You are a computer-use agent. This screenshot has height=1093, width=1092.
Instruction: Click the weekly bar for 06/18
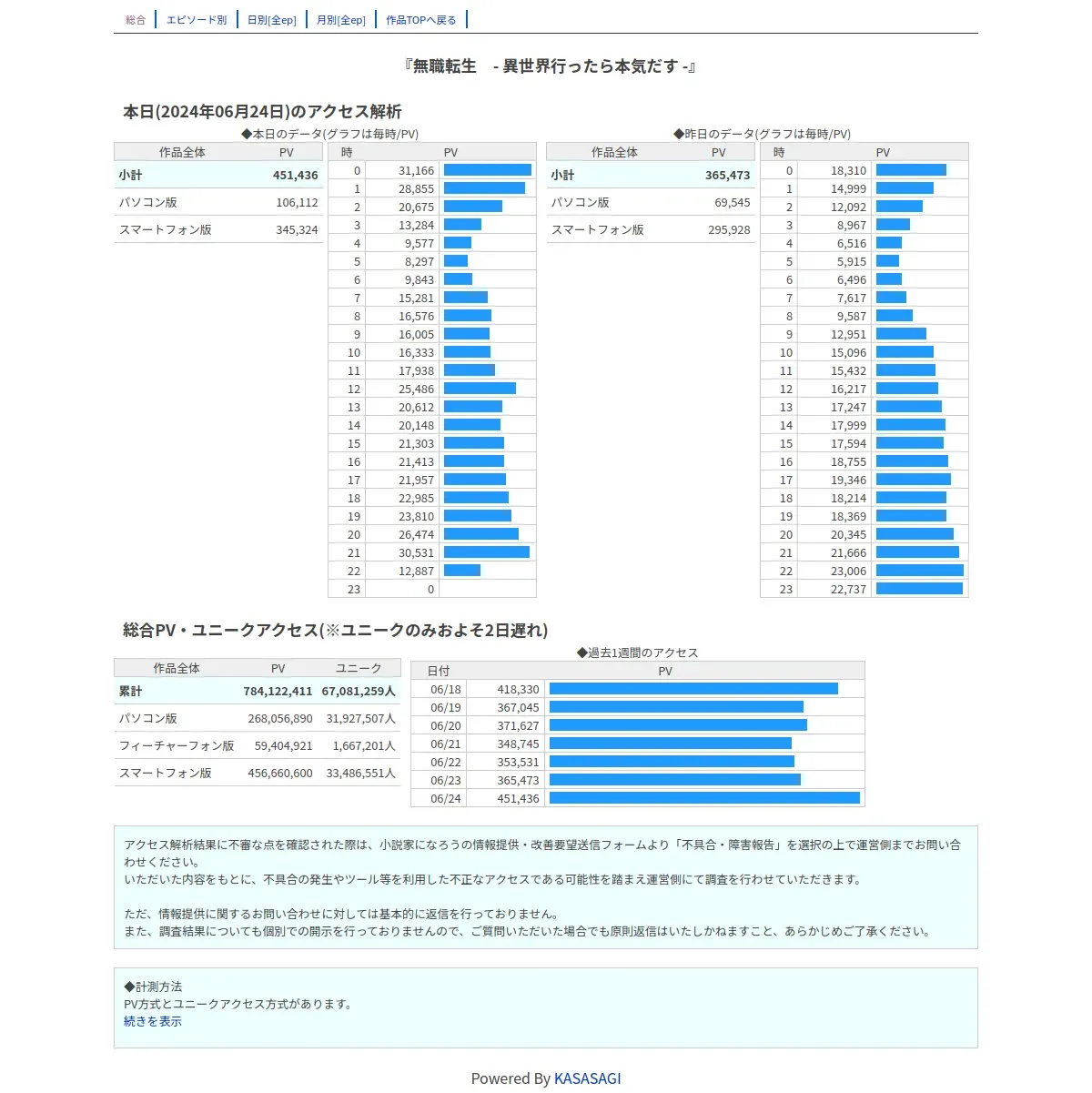coord(693,689)
